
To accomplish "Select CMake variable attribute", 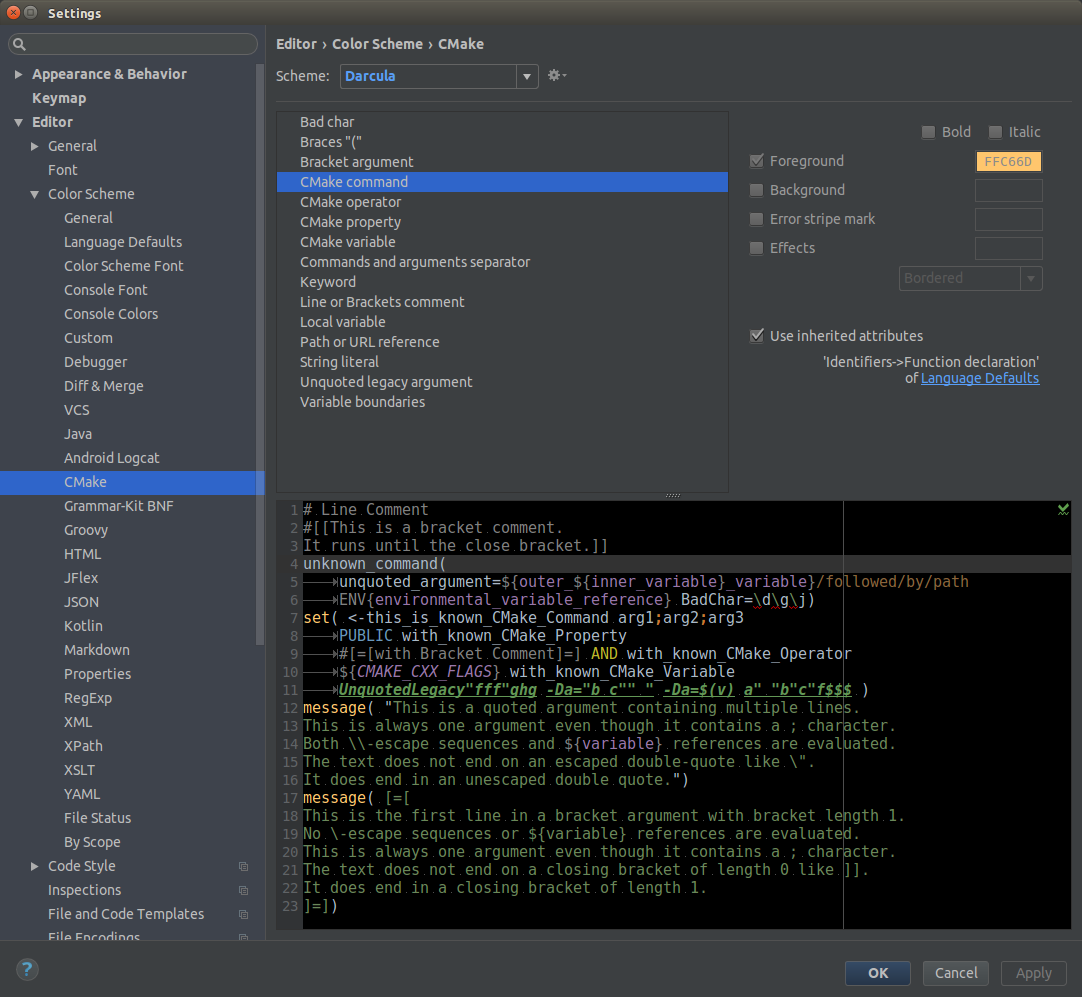I will click(x=502, y=242).
